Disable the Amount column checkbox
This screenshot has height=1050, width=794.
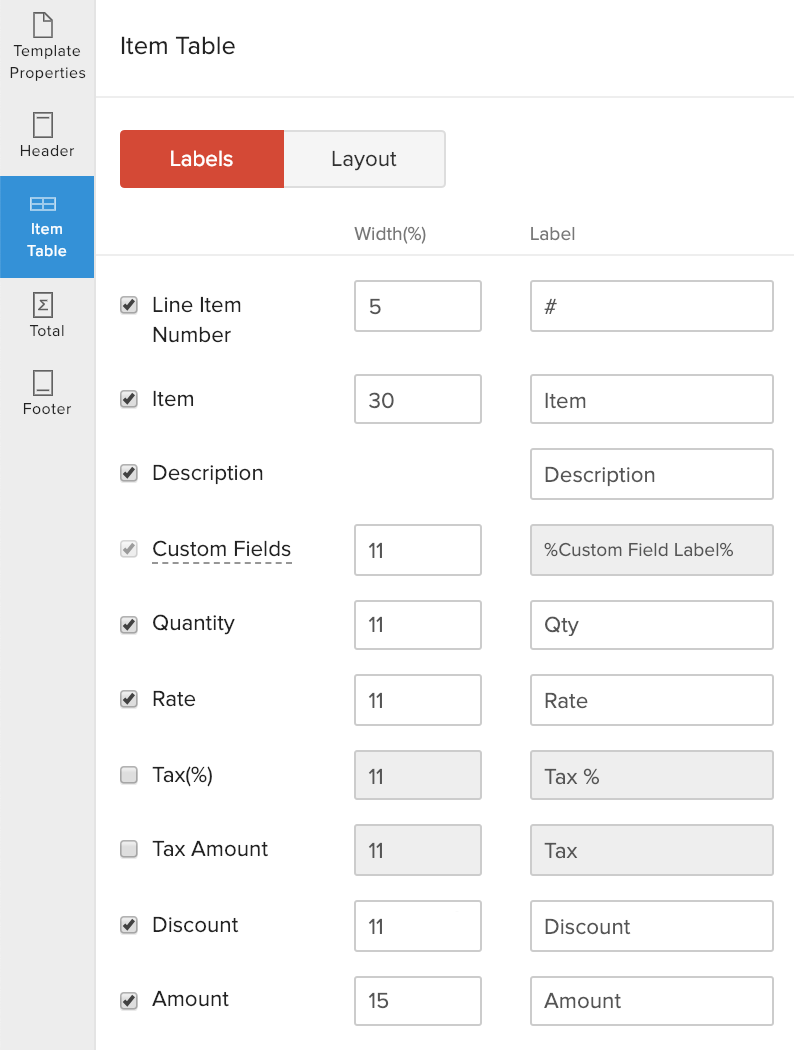tap(128, 999)
